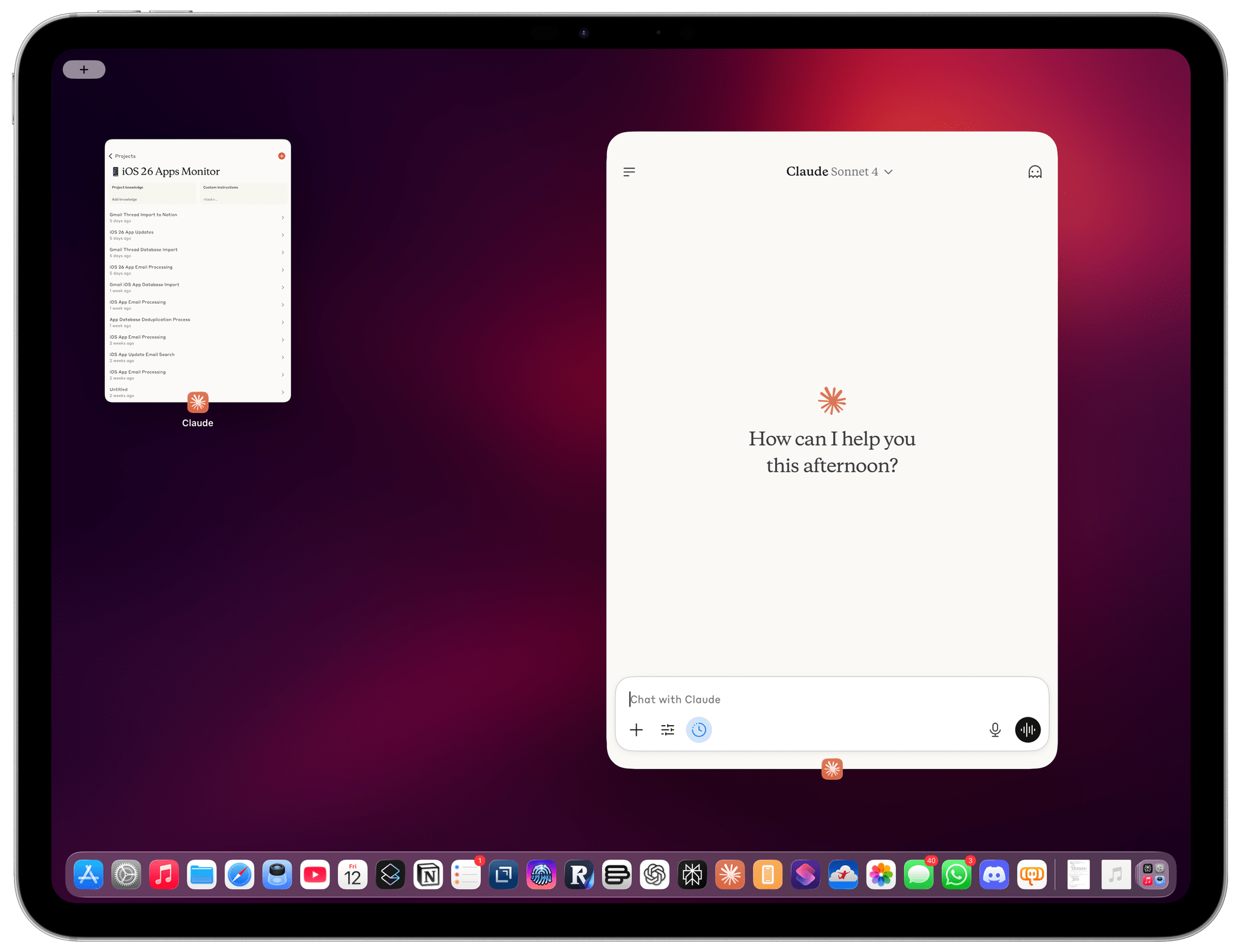The height and width of the screenshot is (952, 1242).
Task: Open the chat sidebar menu
Action: point(629,172)
